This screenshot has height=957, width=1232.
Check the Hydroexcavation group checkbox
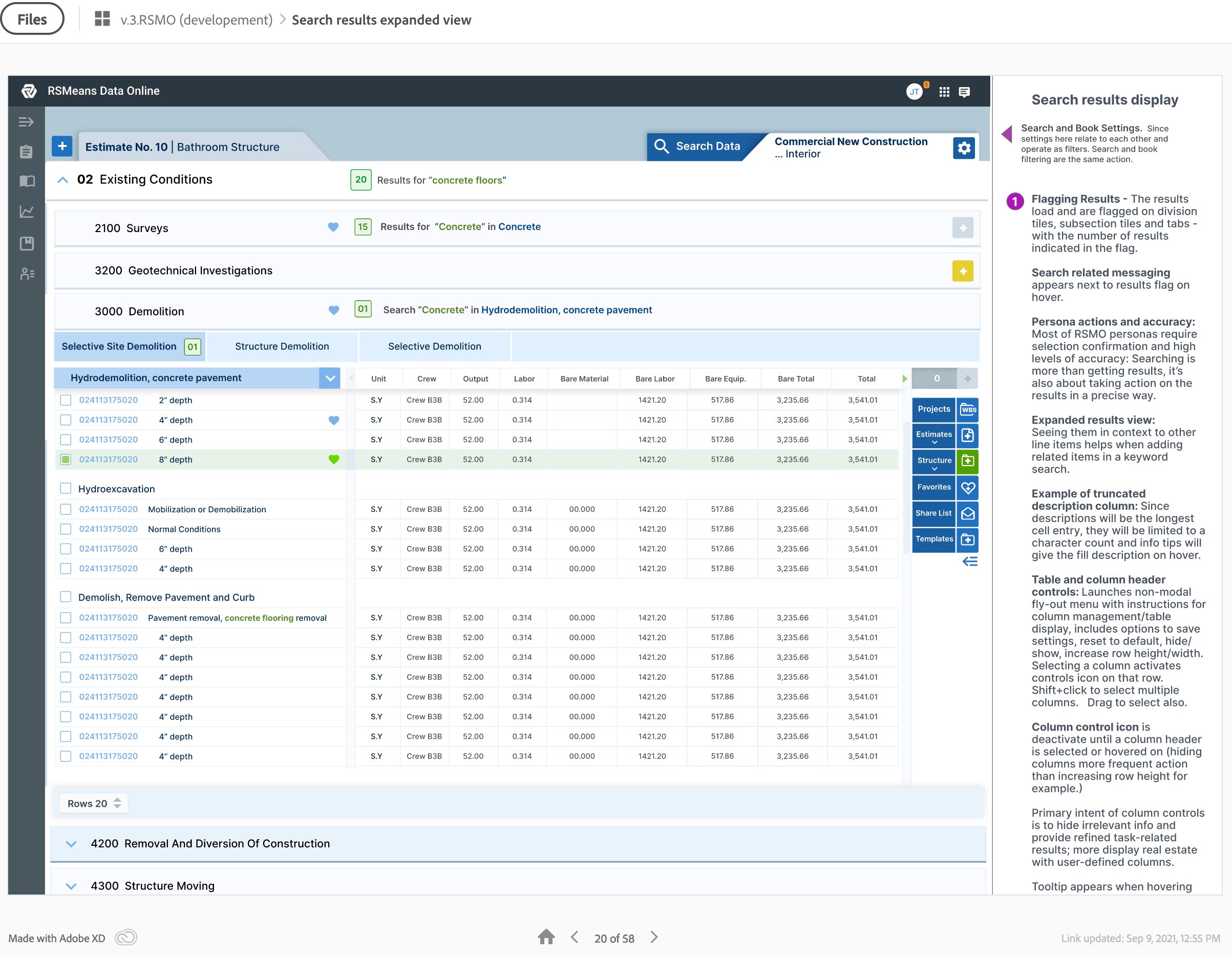pyautogui.click(x=66, y=489)
